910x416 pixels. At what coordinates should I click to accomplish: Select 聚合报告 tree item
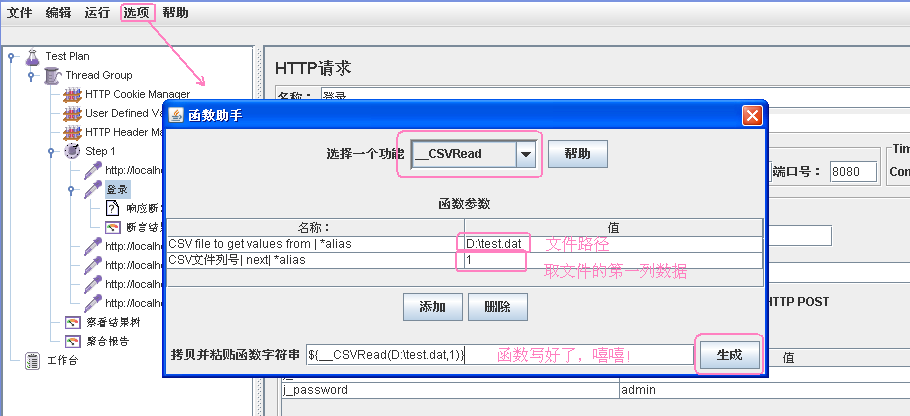pyautogui.click(x=107, y=341)
